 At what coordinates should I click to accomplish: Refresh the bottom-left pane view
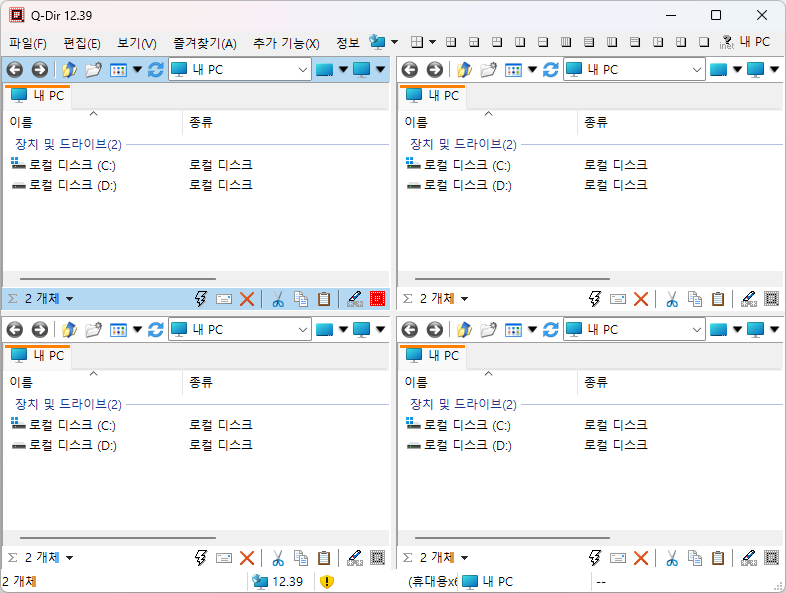(x=155, y=329)
